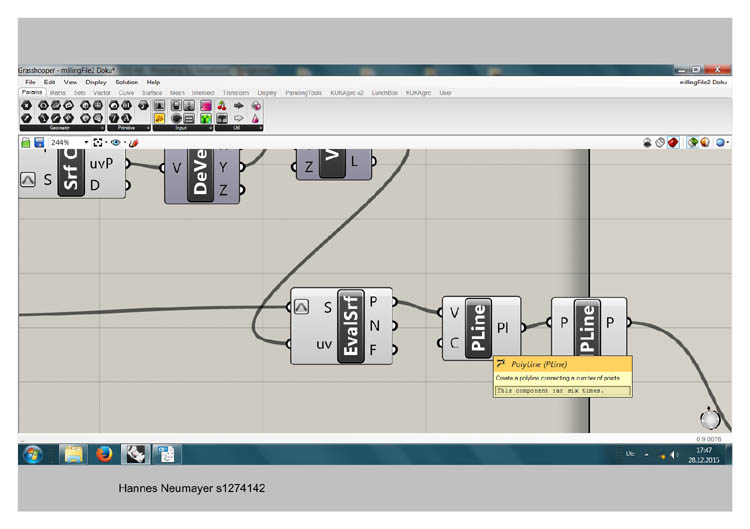Disable preview geometry with the dark cap icon

coord(647,143)
